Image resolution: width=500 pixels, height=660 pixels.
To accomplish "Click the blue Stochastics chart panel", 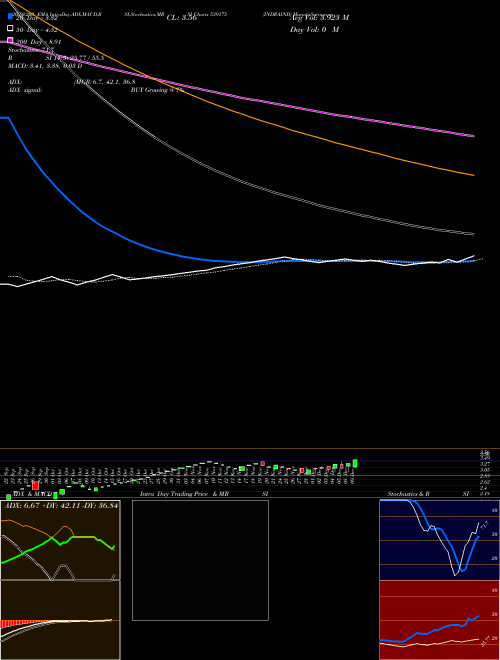I will coord(439,540).
